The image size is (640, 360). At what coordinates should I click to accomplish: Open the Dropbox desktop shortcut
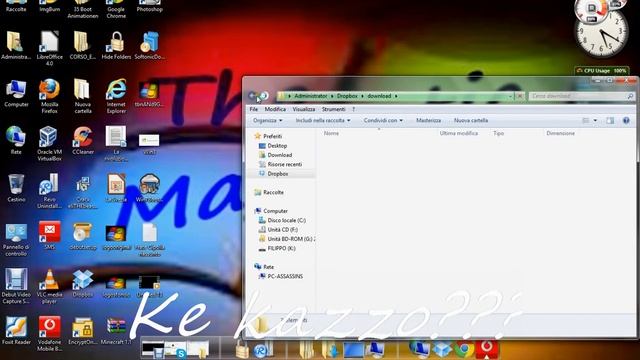click(83, 283)
